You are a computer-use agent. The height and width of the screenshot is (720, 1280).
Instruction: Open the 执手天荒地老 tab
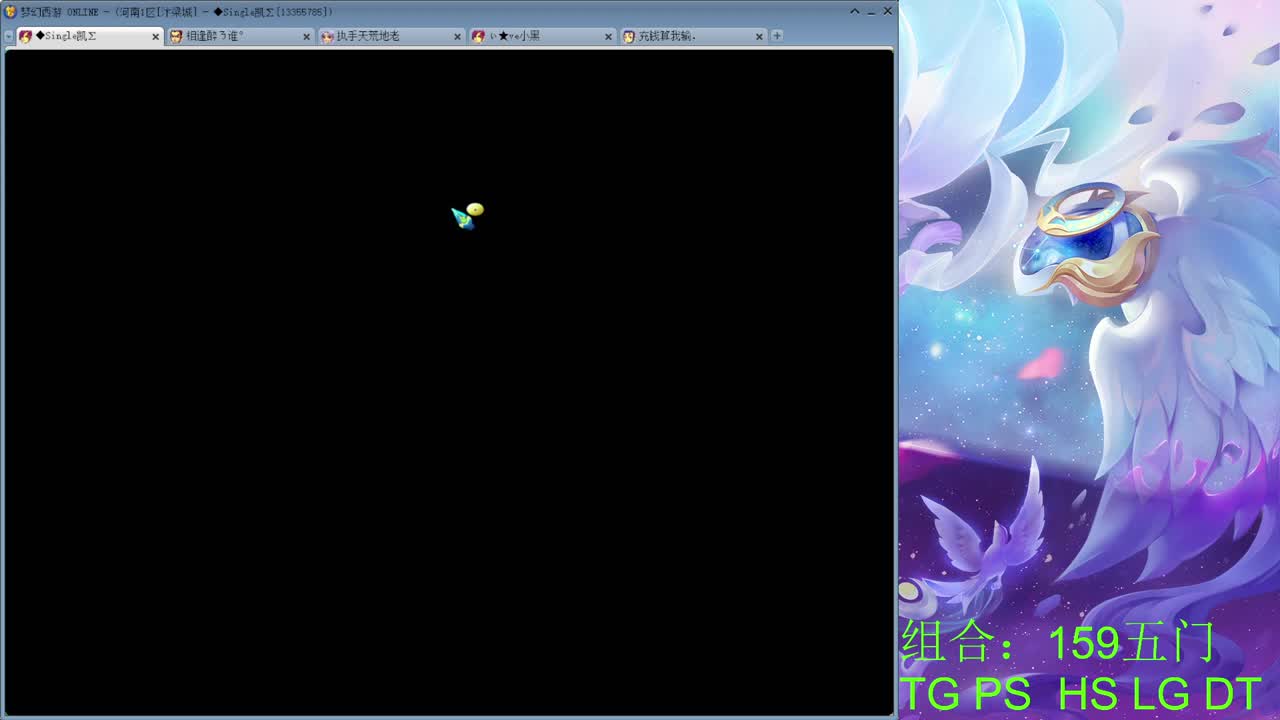(391, 36)
